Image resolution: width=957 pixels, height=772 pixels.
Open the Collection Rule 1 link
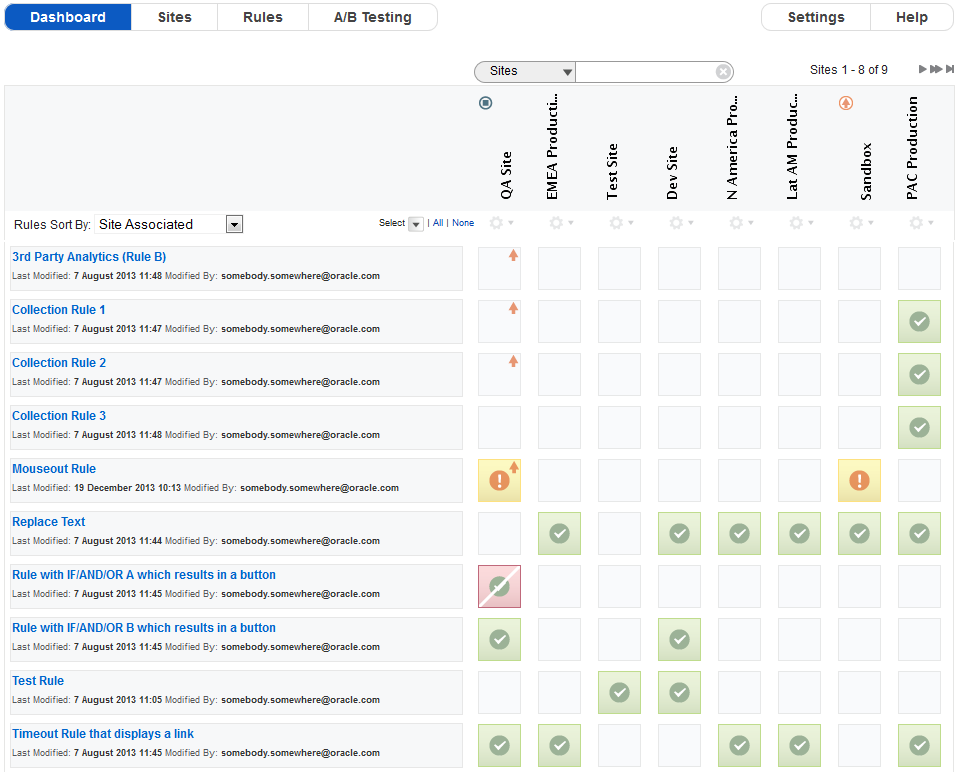[x=59, y=310]
